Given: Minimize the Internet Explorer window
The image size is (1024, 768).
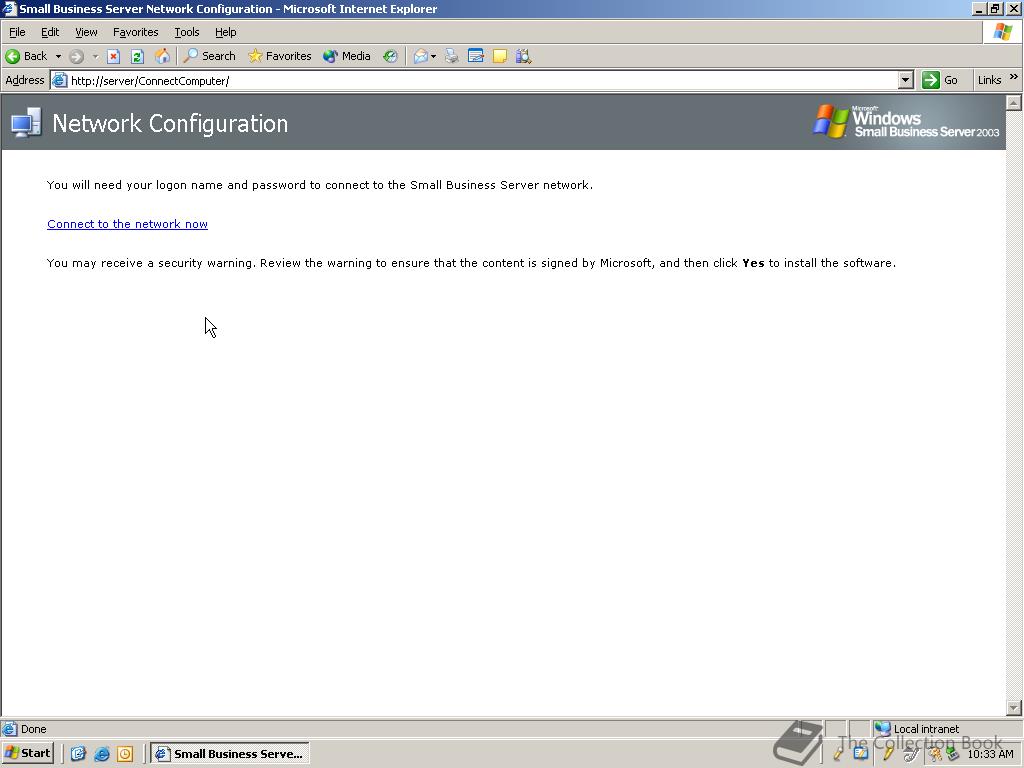Looking at the screenshot, I should click(979, 8).
